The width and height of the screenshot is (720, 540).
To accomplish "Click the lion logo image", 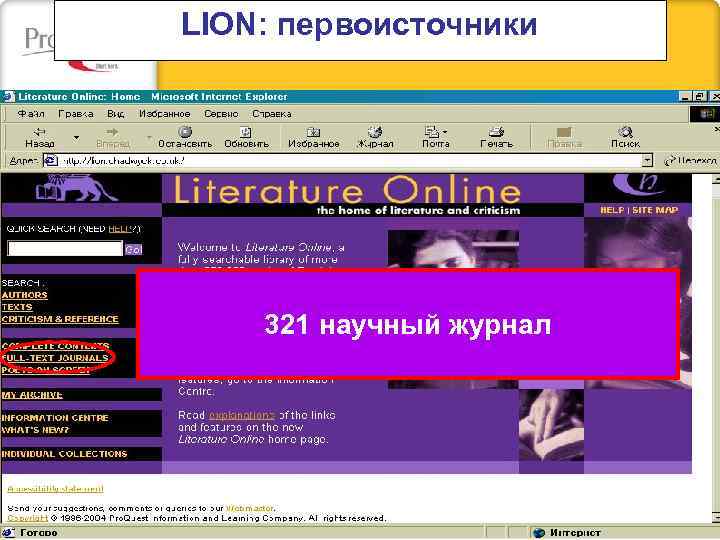I will (x=76, y=188).
